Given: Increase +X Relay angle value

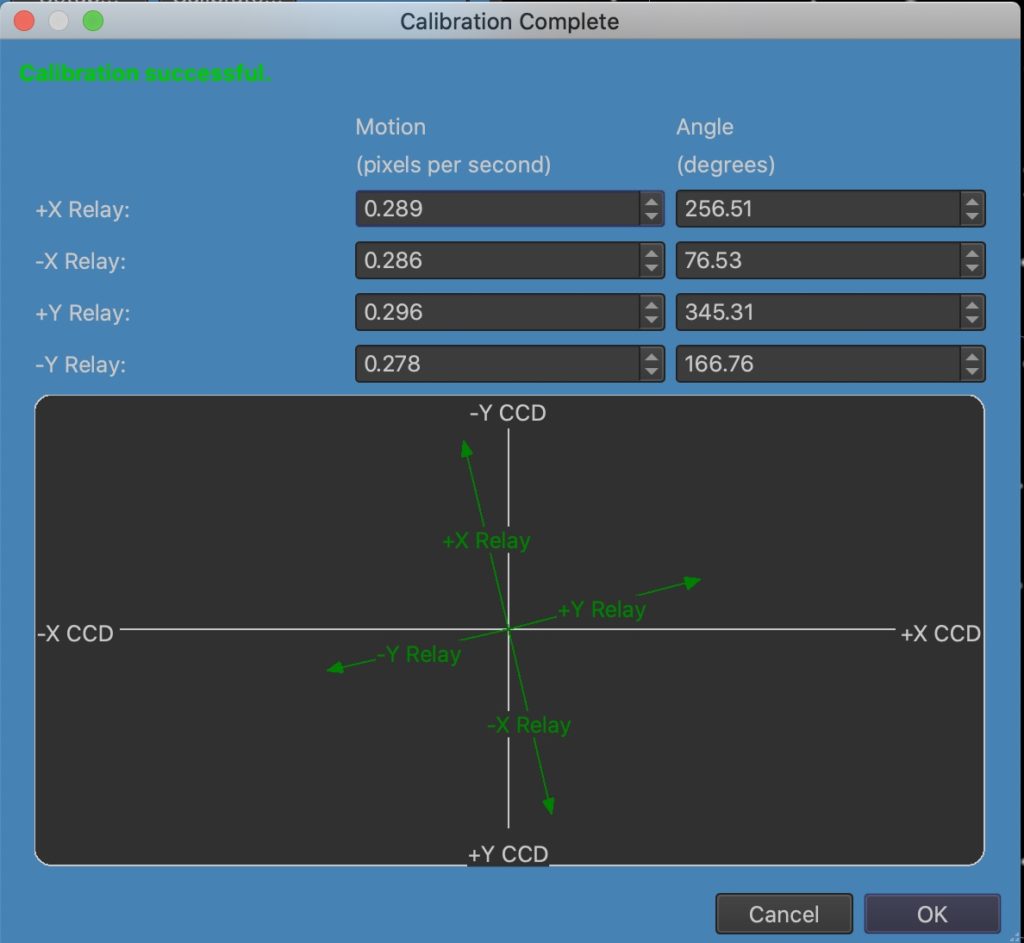Looking at the screenshot, I should pyautogui.click(x=972, y=202).
